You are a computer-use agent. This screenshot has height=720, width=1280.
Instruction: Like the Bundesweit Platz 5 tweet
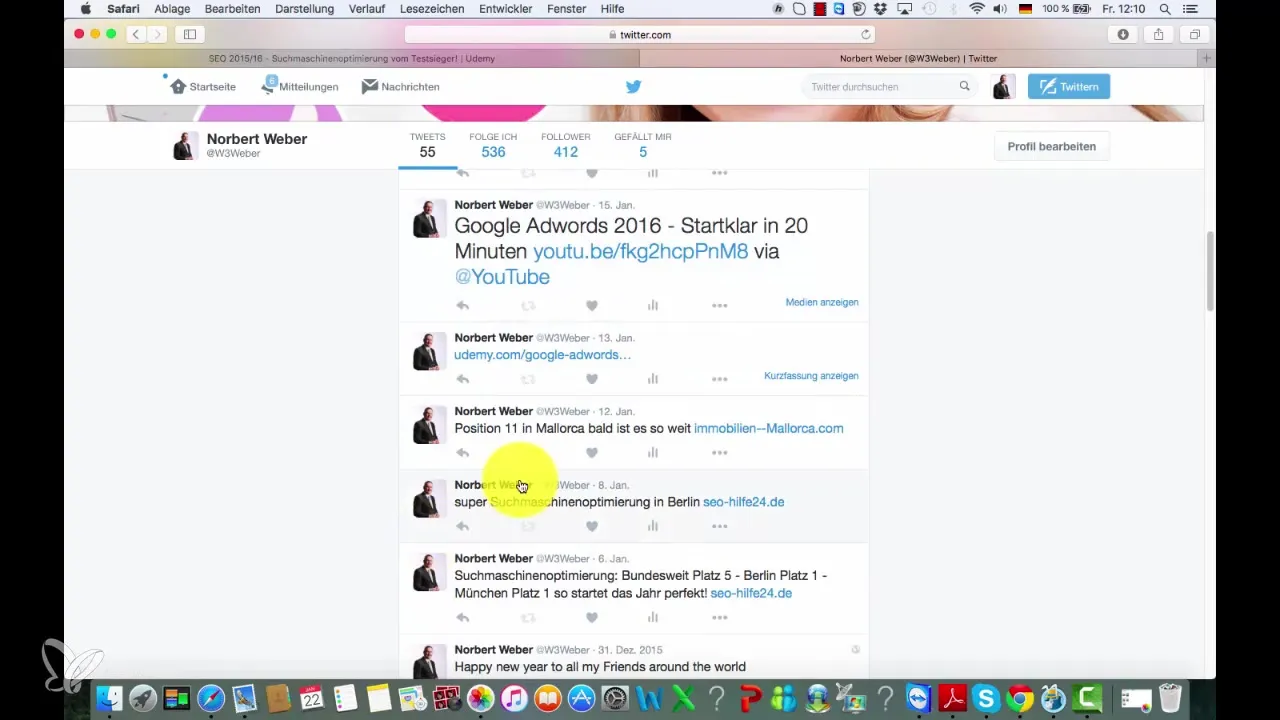[x=592, y=618]
